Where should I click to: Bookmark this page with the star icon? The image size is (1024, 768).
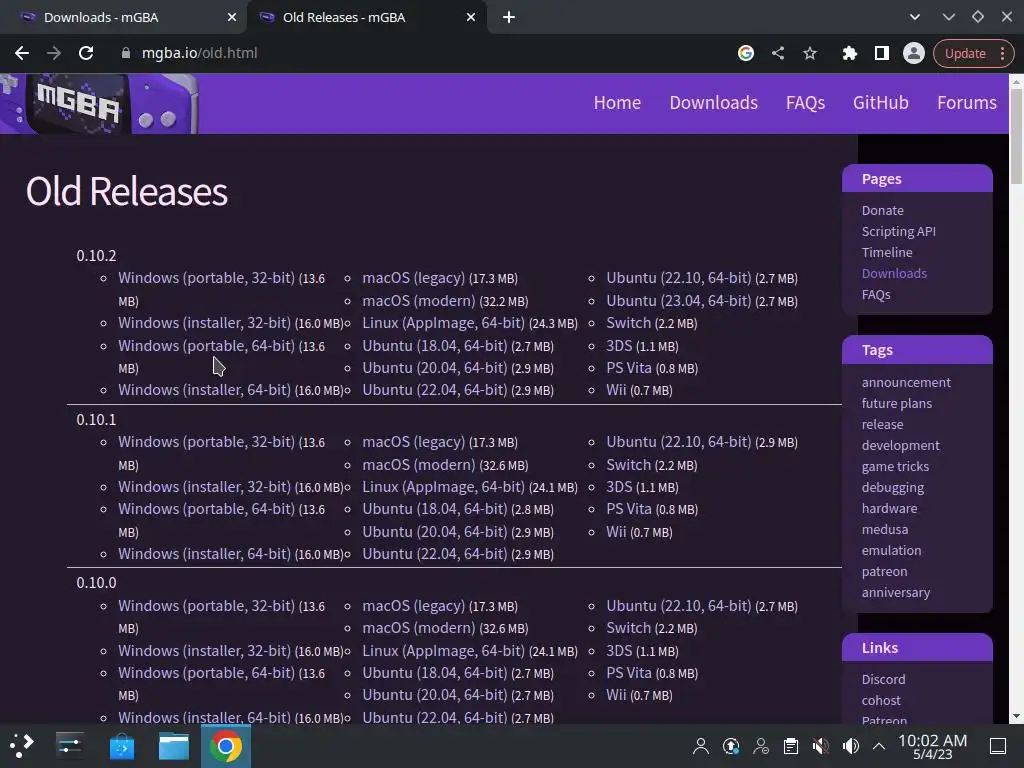point(810,53)
